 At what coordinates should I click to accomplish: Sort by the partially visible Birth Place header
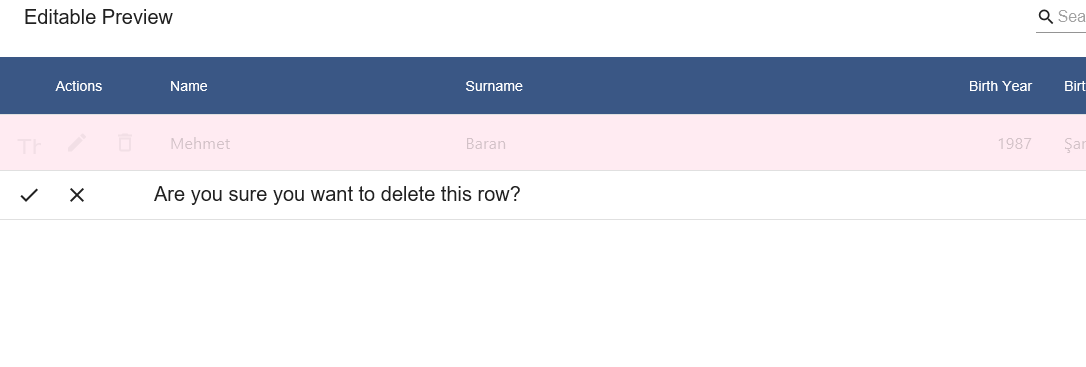[x=1075, y=86]
